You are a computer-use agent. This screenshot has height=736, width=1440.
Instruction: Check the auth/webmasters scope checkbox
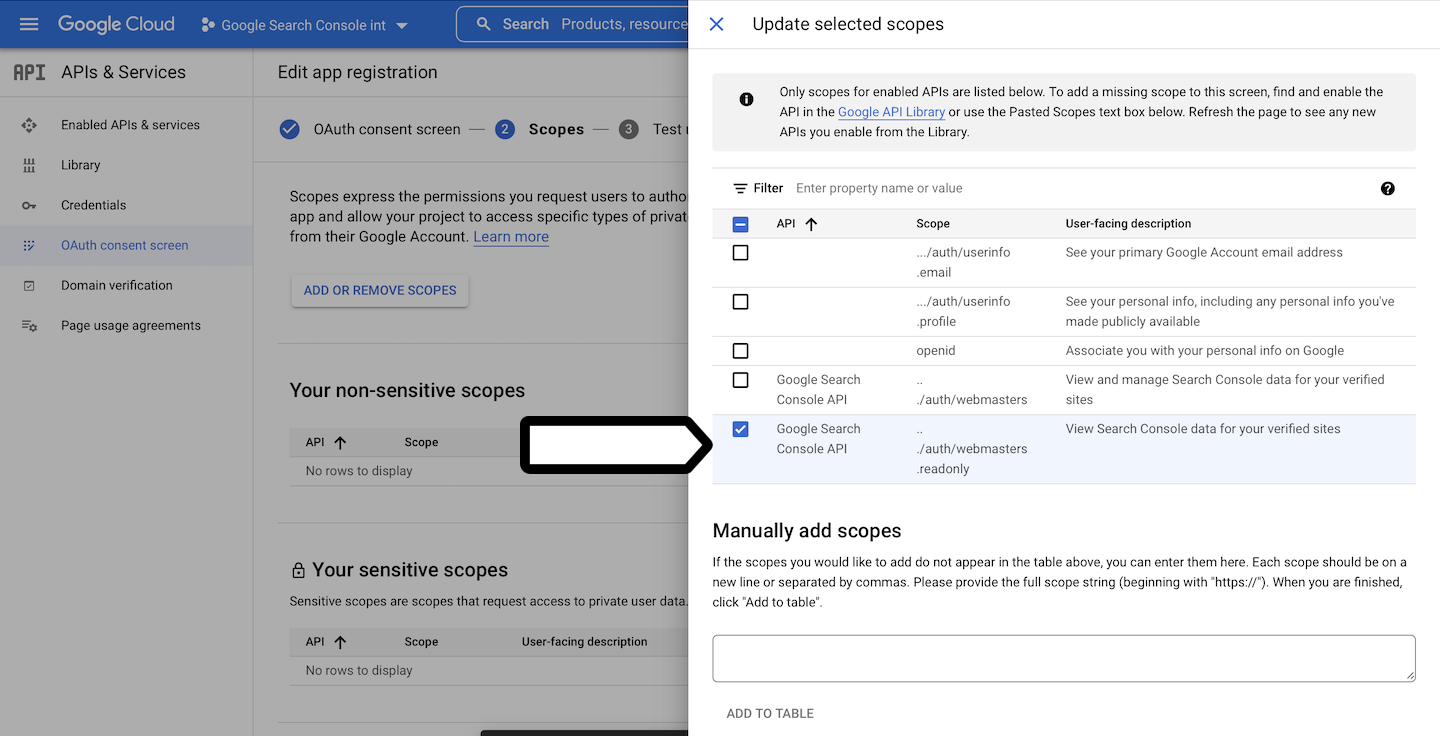pyautogui.click(x=740, y=380)
